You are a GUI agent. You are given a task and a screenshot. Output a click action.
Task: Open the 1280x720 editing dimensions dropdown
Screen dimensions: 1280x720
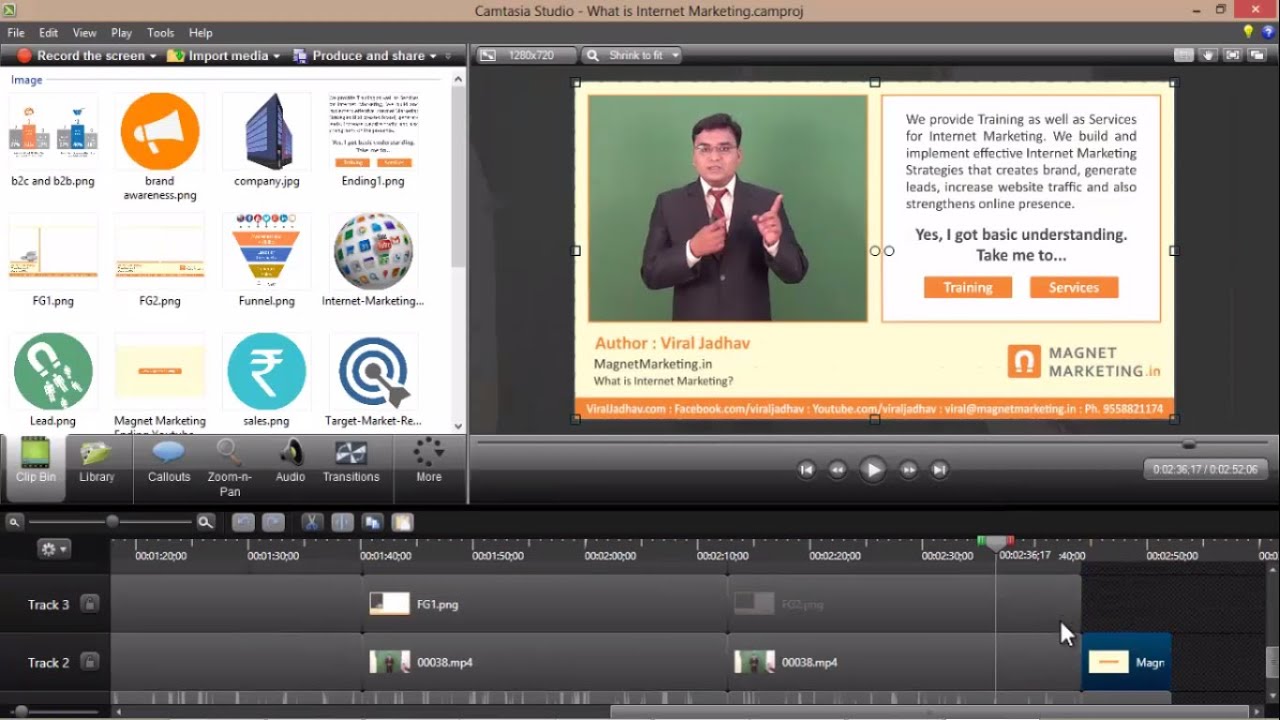pyautogui.click(x=526, y=55)
